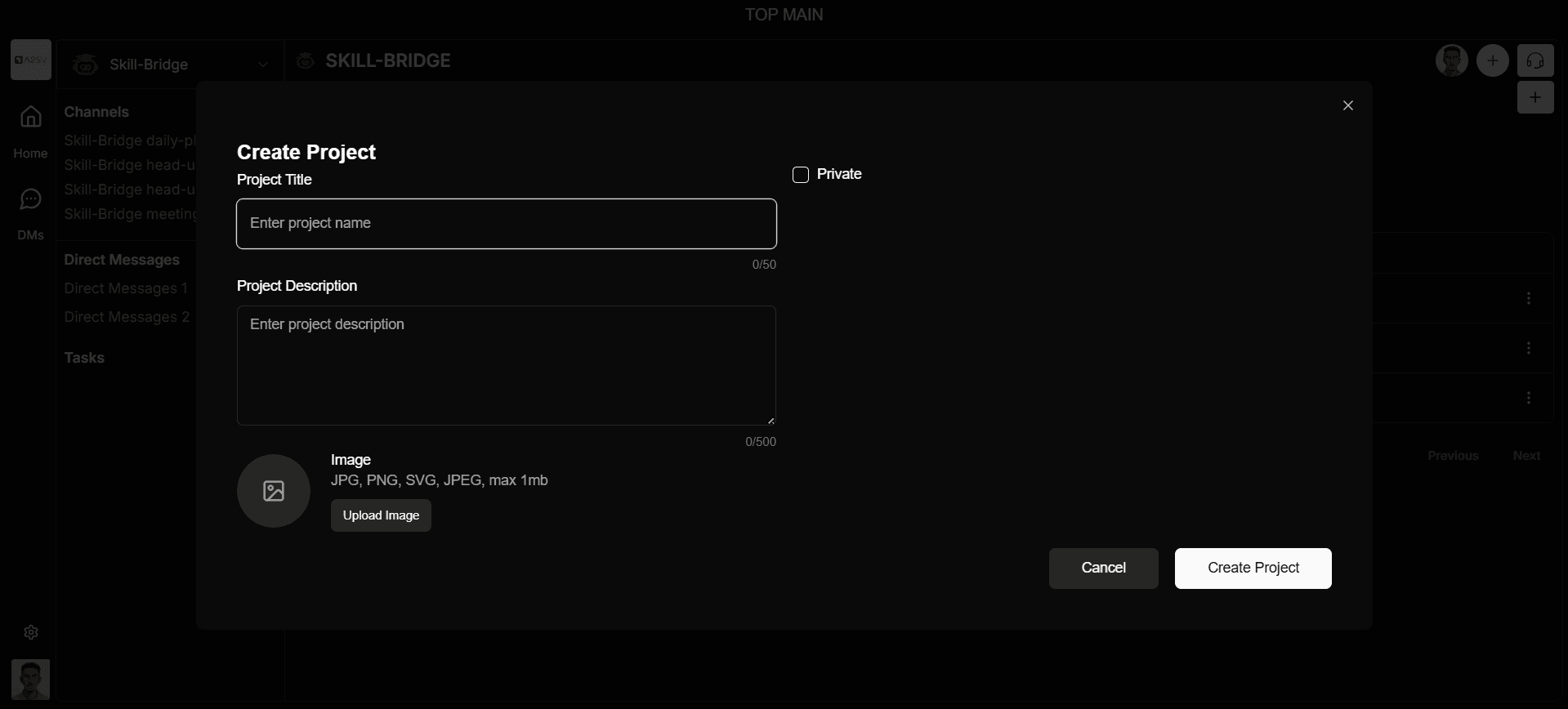Open the settings gear icon
The width and height of the screenshot is (1568, 709).
31,632
